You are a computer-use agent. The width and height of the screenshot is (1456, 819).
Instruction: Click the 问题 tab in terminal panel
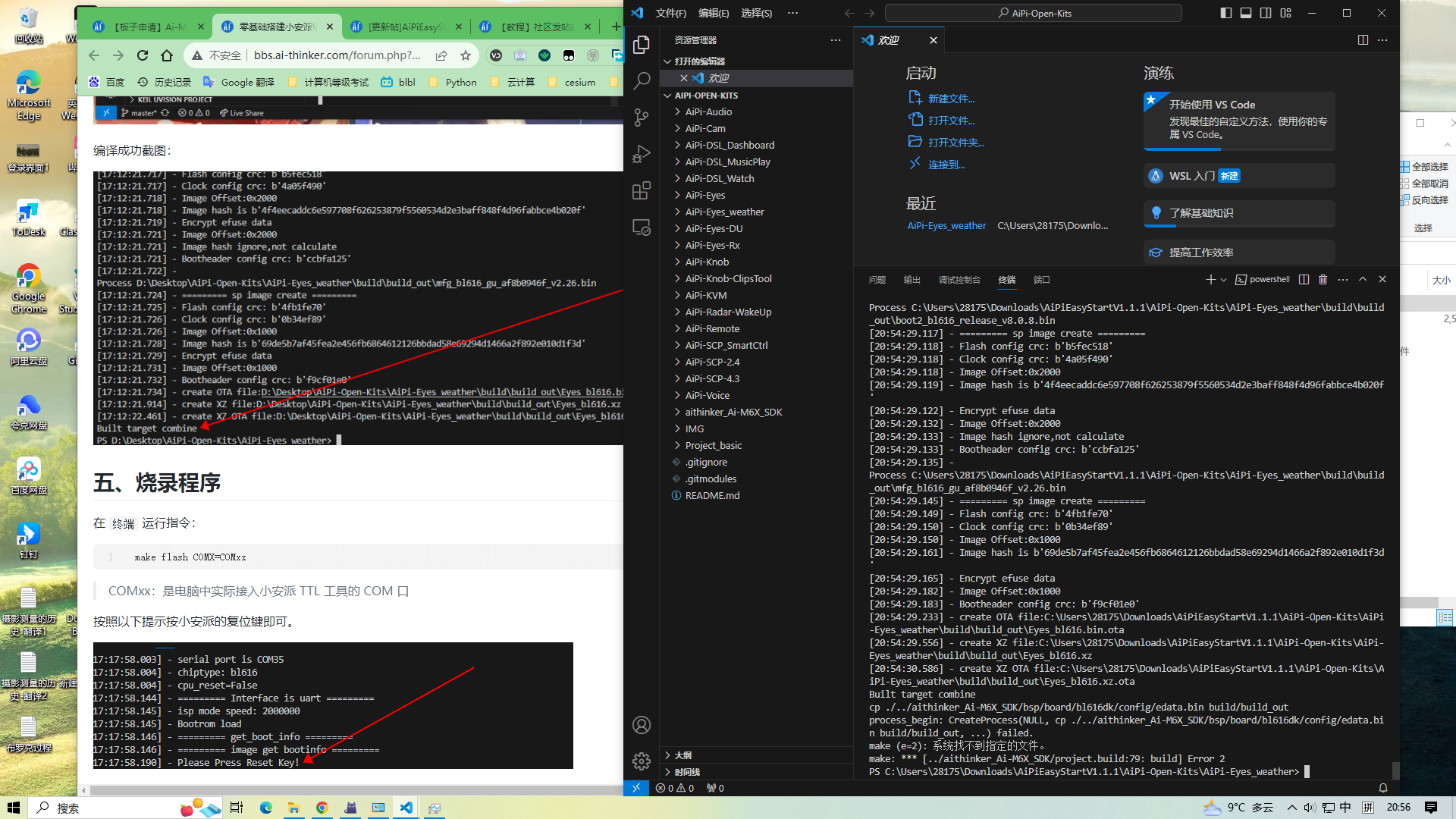[x=878, y=279]
